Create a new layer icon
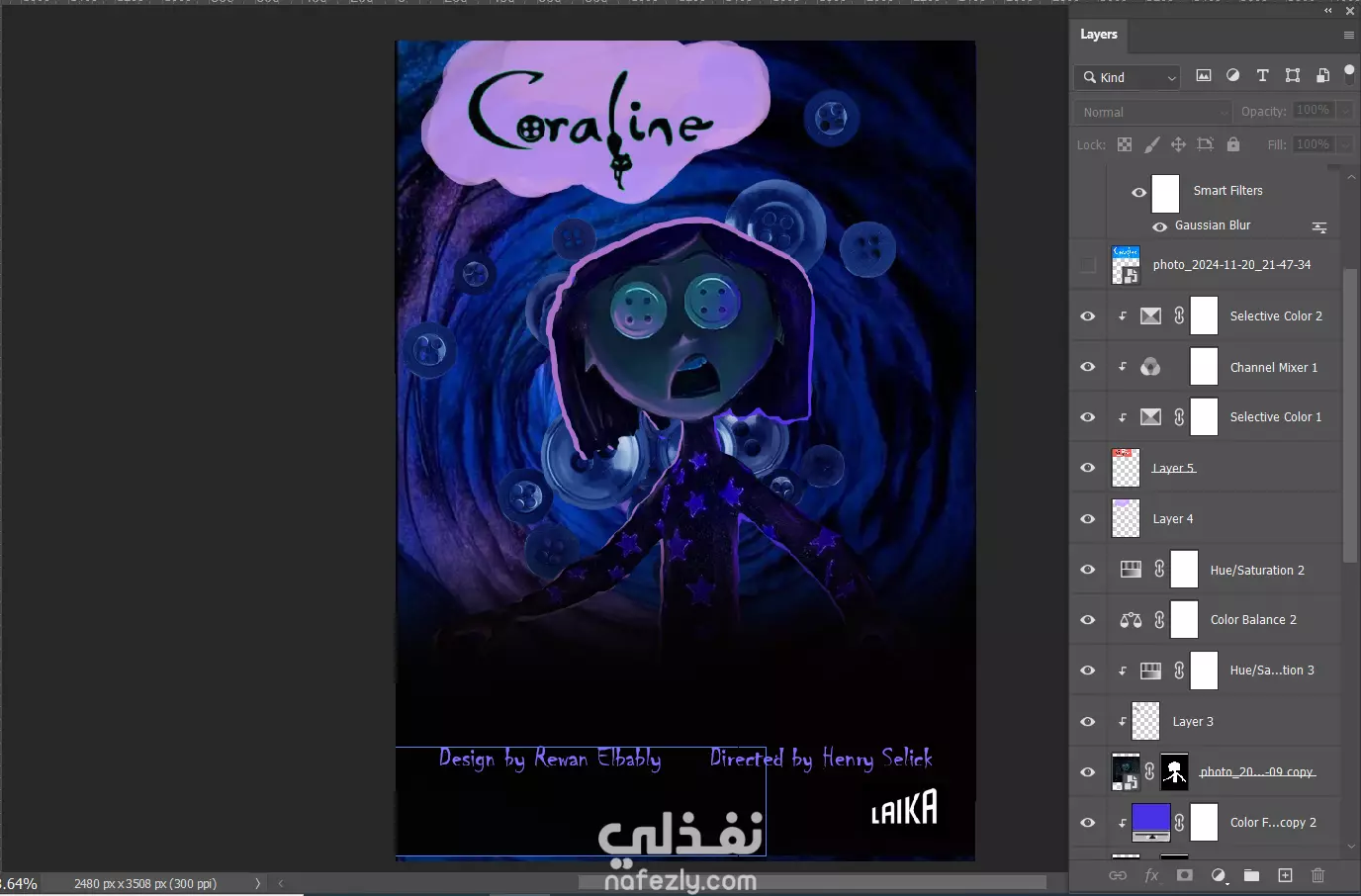Screen dimensions: 1361x896 coord(1285,875)
